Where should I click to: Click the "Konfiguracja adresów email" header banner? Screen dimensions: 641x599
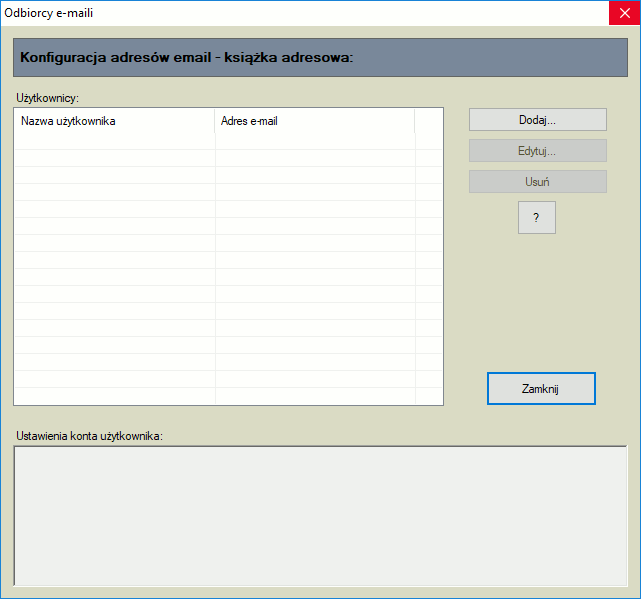click(x=320, y=58)
